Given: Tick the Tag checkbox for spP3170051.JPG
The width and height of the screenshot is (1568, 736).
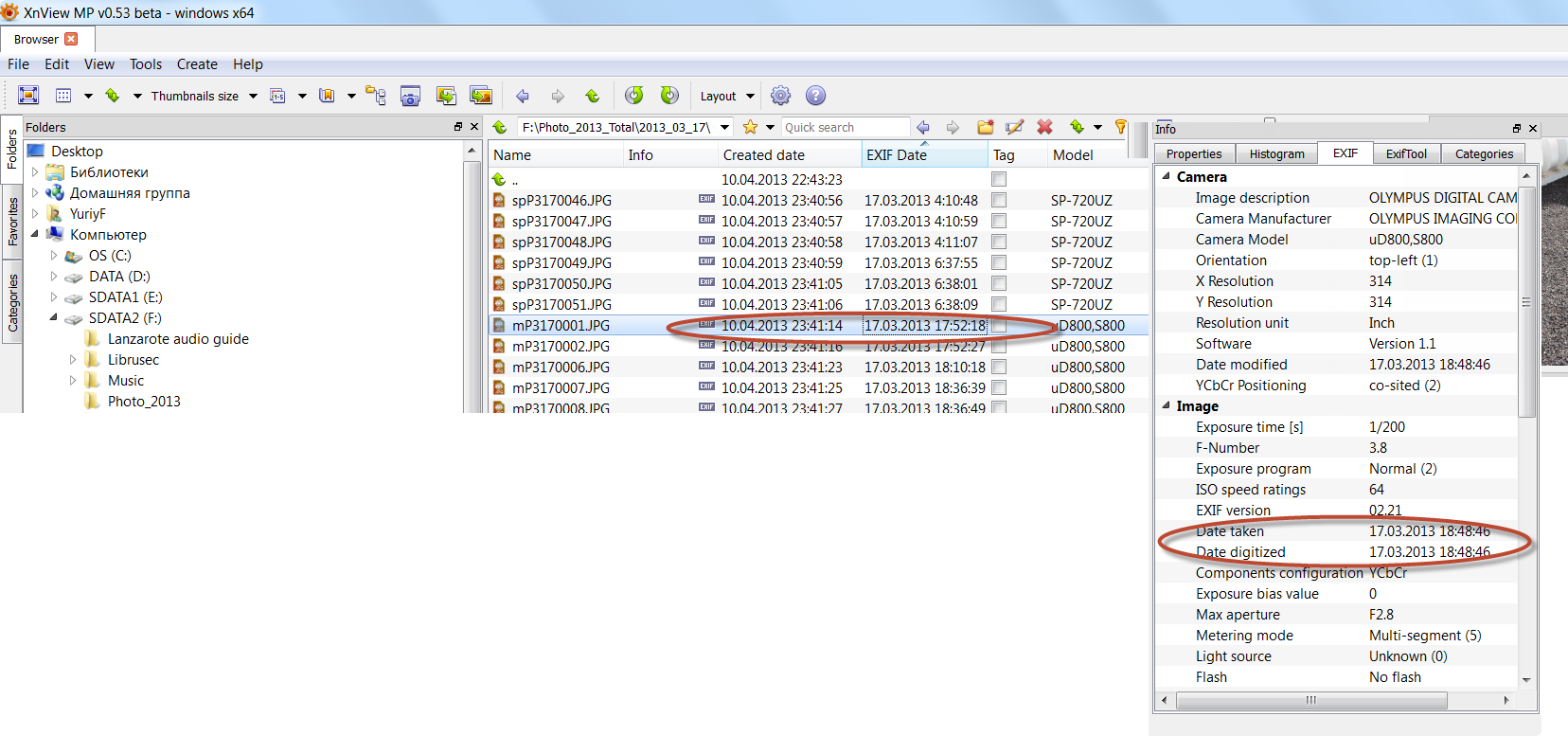Looking at the screenshot, I should click(x=999, y=304).
